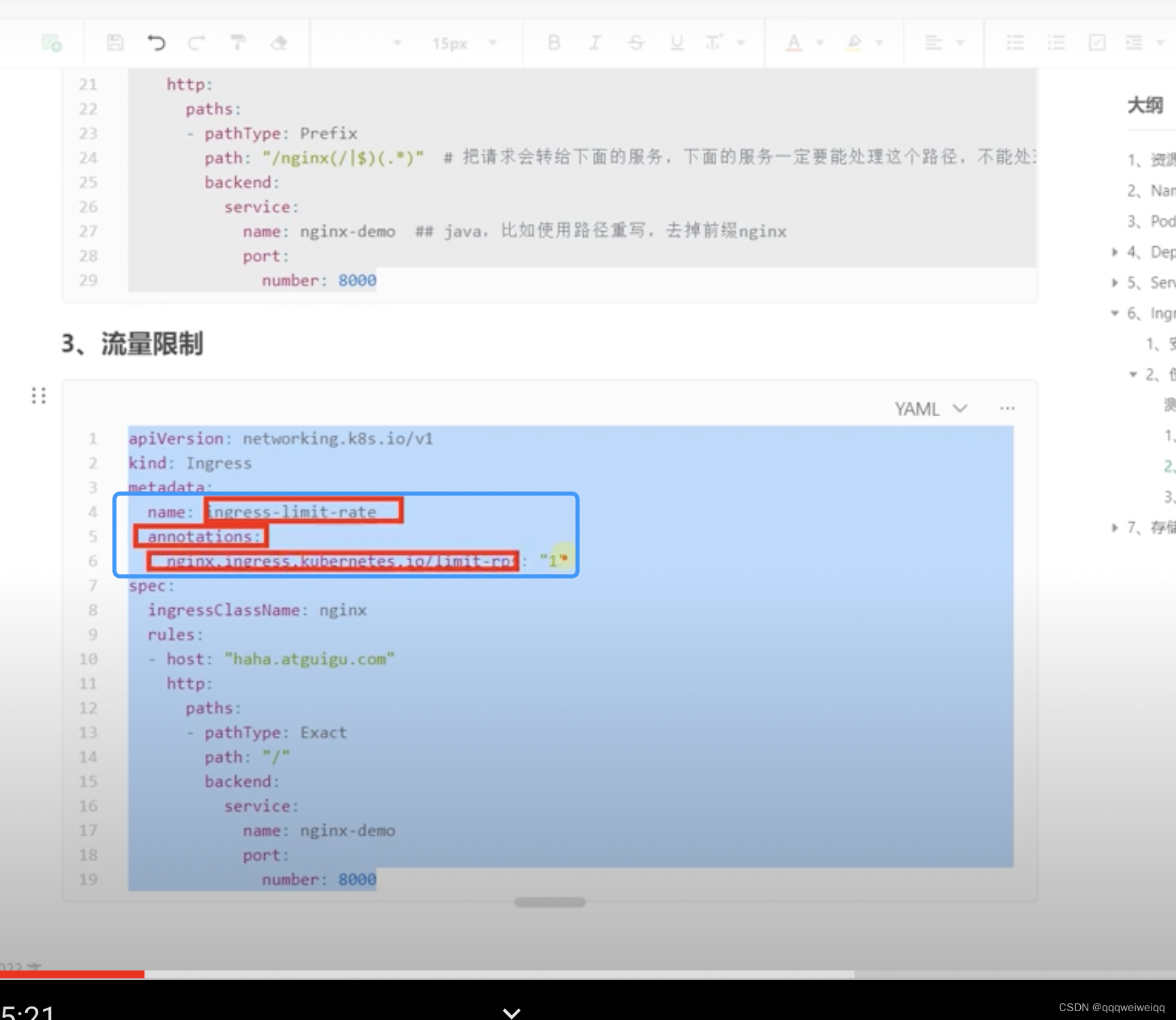Viewport: 1176px width, 1020px height.
Task: Open more text styles icon
Action: [713, 43]
